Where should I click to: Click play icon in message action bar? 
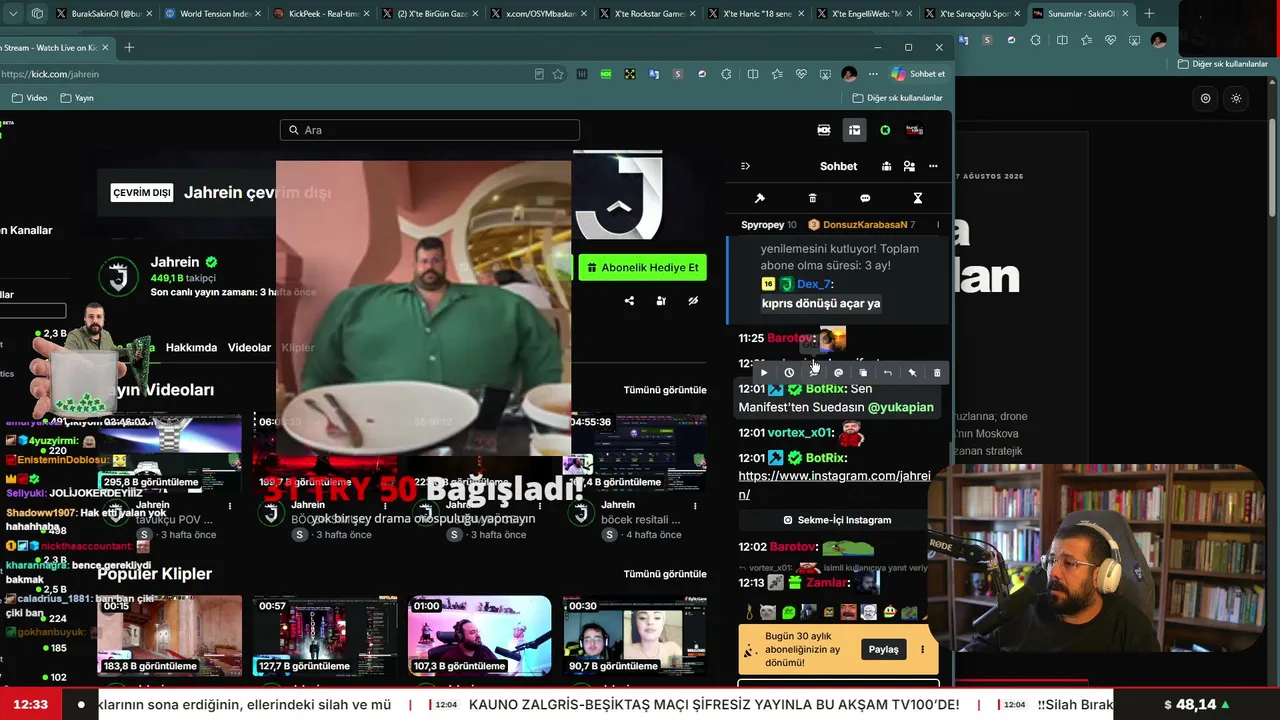(764, 373)
